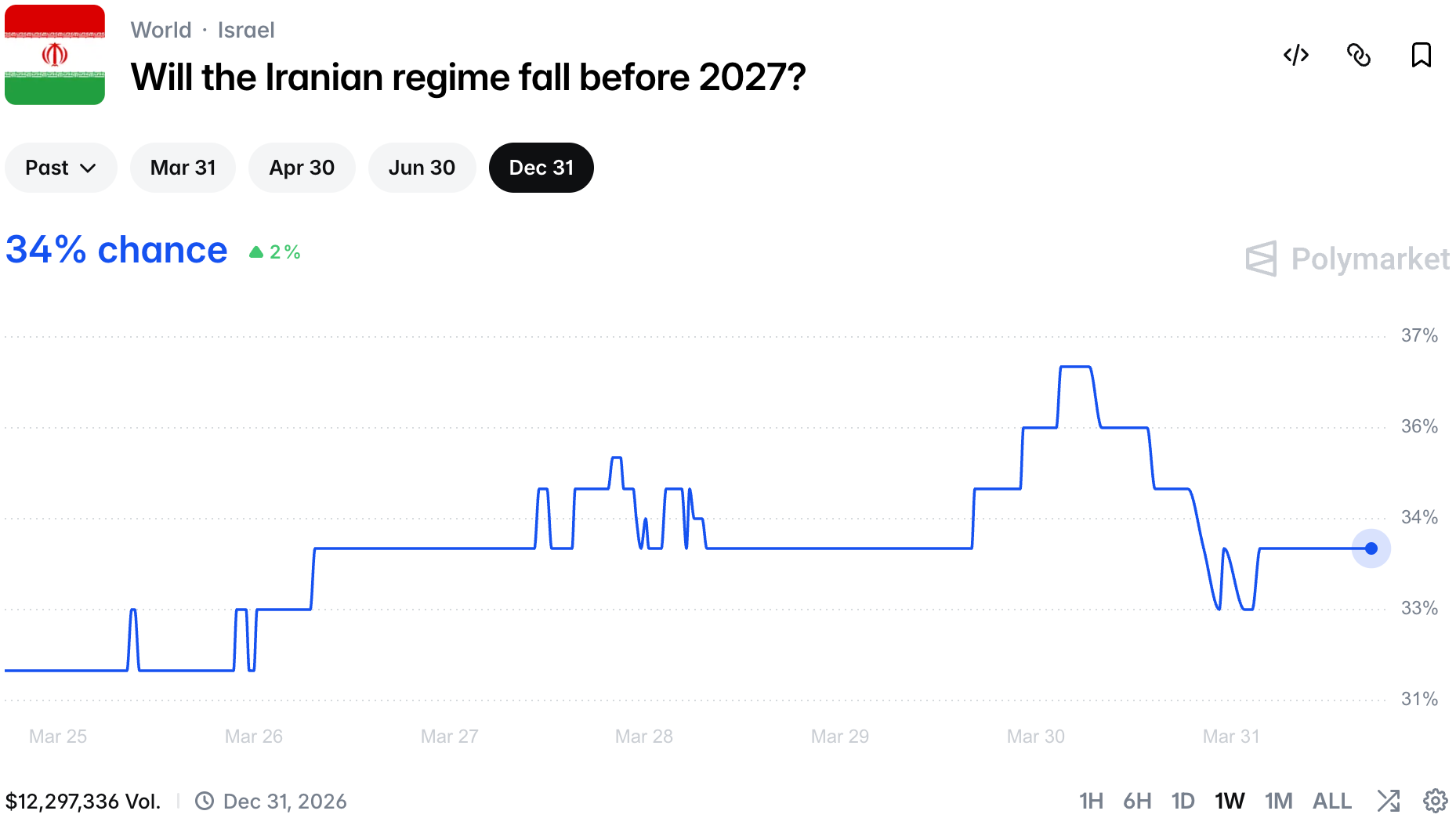The image size is (1456, 818).
Task: Click the embed code icon
Action: [1296, 55]
